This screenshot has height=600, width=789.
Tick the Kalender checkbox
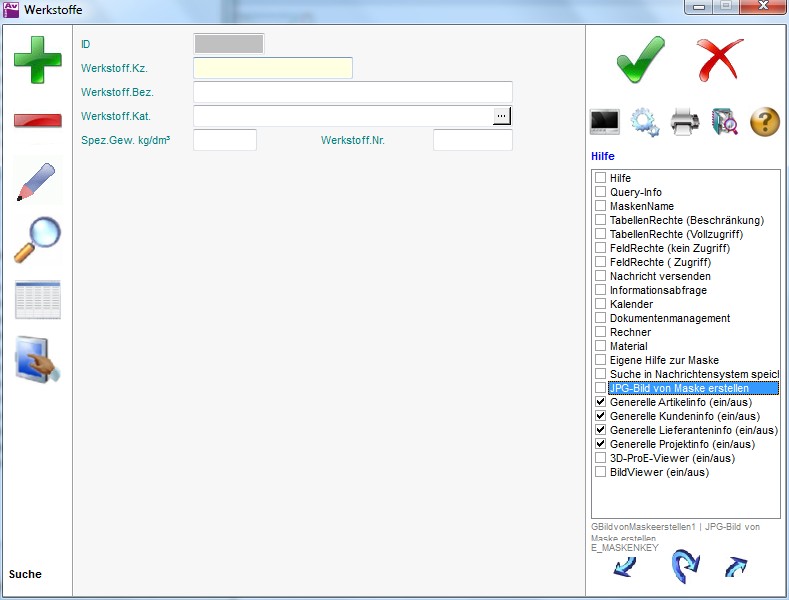click(x=601, y=304)
